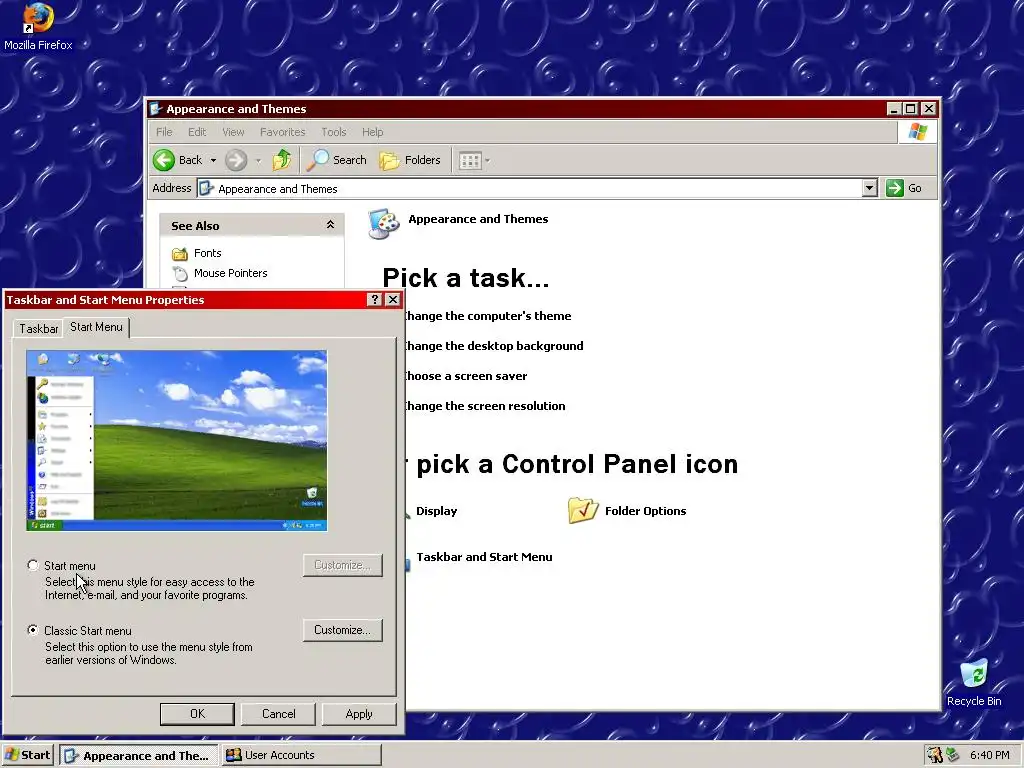Switch to the Taskbar tab

[x=39, y=328]
